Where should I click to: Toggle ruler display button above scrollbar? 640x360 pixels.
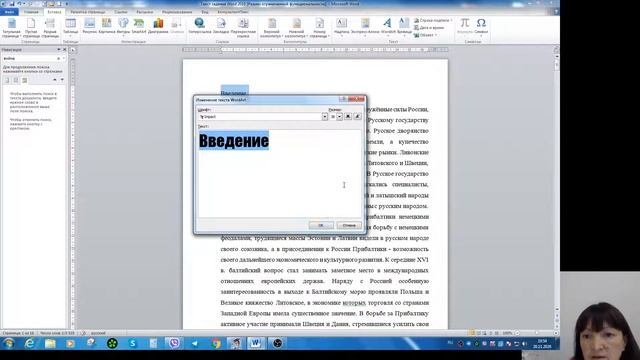[x=557, y=50]
